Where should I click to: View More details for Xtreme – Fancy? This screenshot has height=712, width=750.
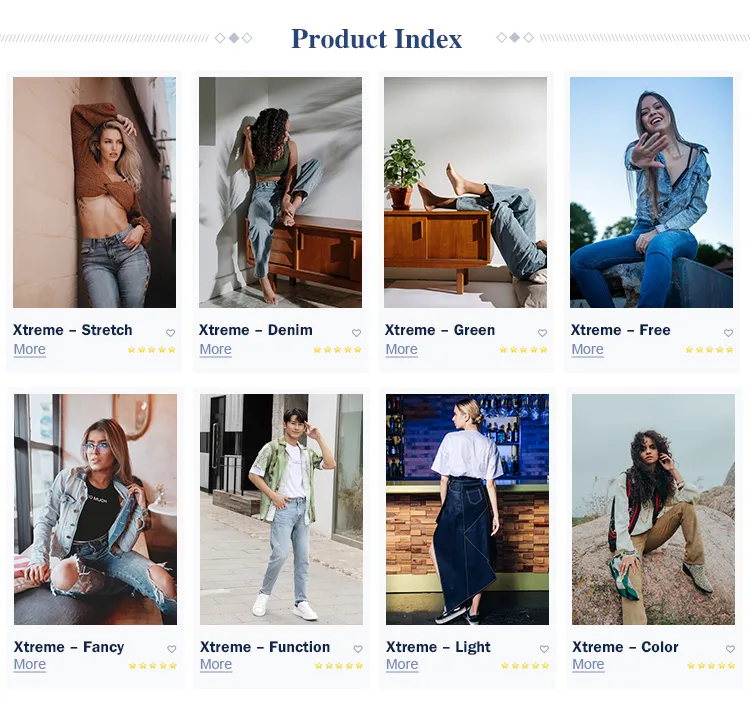[30, 665]
